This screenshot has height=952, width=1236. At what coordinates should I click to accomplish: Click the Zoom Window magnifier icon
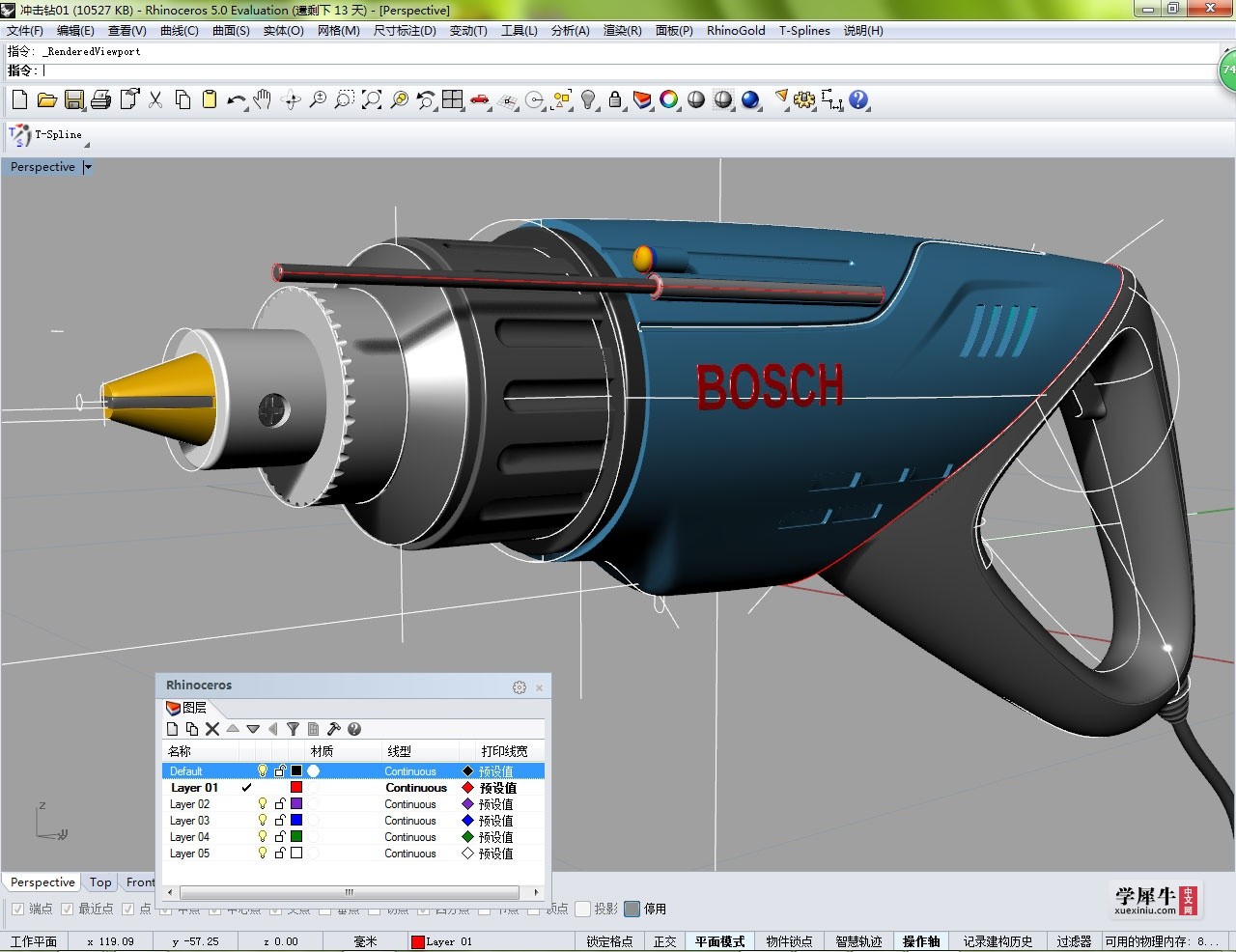pyautogui.click(x=345, y=99)
